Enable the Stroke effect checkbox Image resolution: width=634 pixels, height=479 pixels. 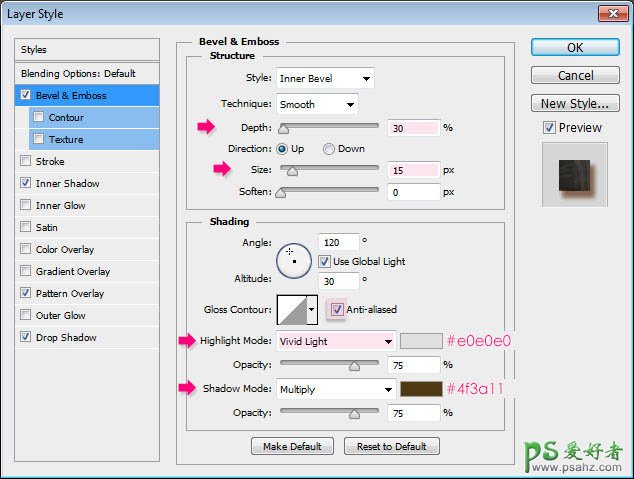[25, 161]
